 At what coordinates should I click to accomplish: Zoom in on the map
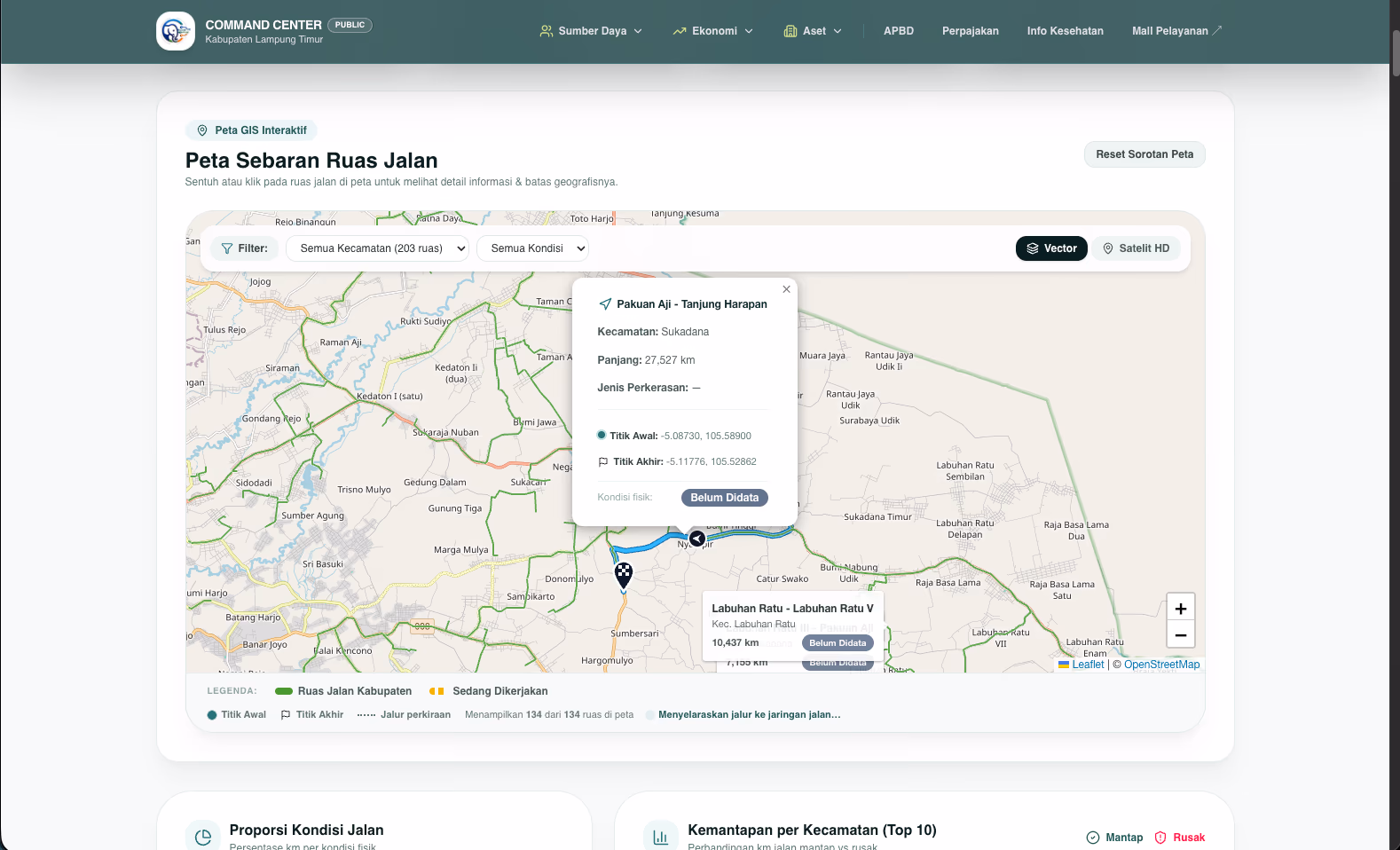(x=1181, y=608)
